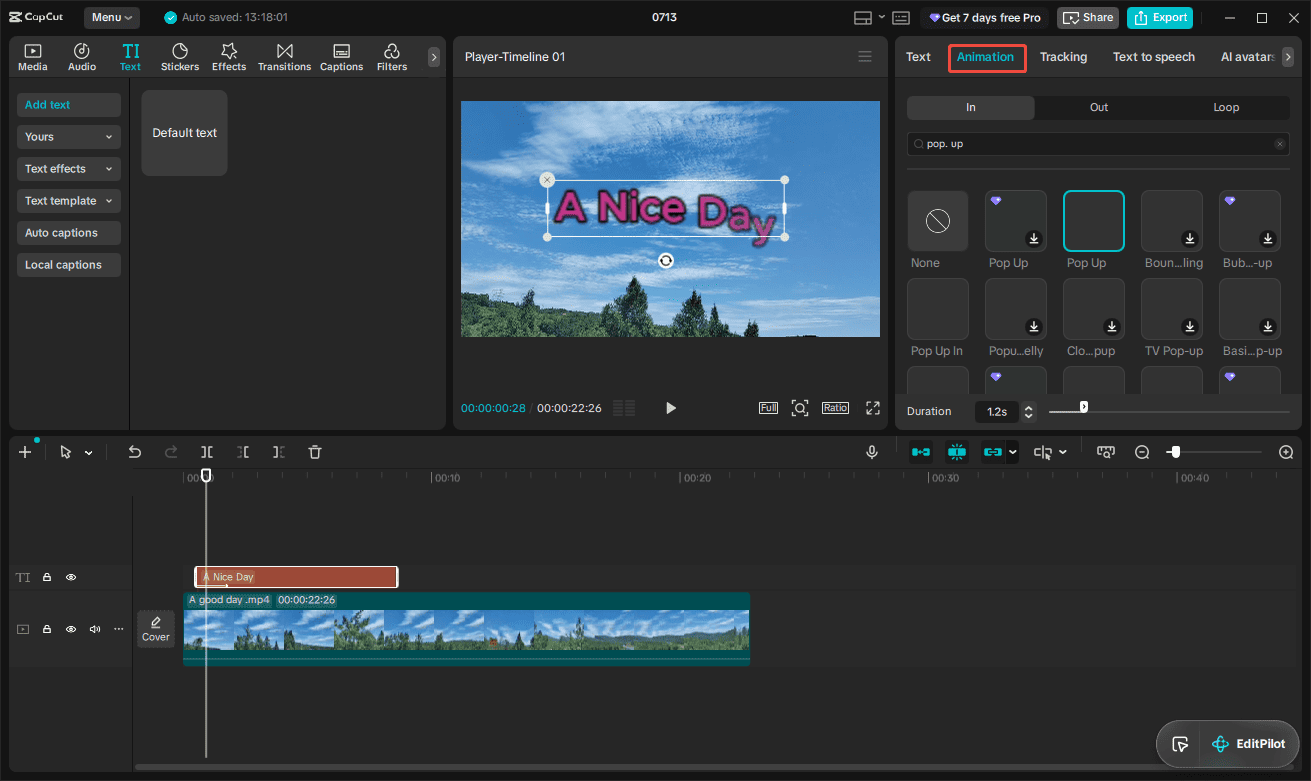Redo the last undone action
This screenshot has height=781, width=1311.
pyautogui.click(x=171, y=452)
